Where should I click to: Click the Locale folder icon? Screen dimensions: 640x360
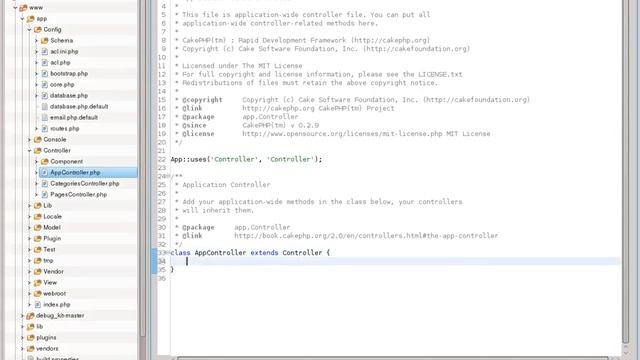point(38,217)
